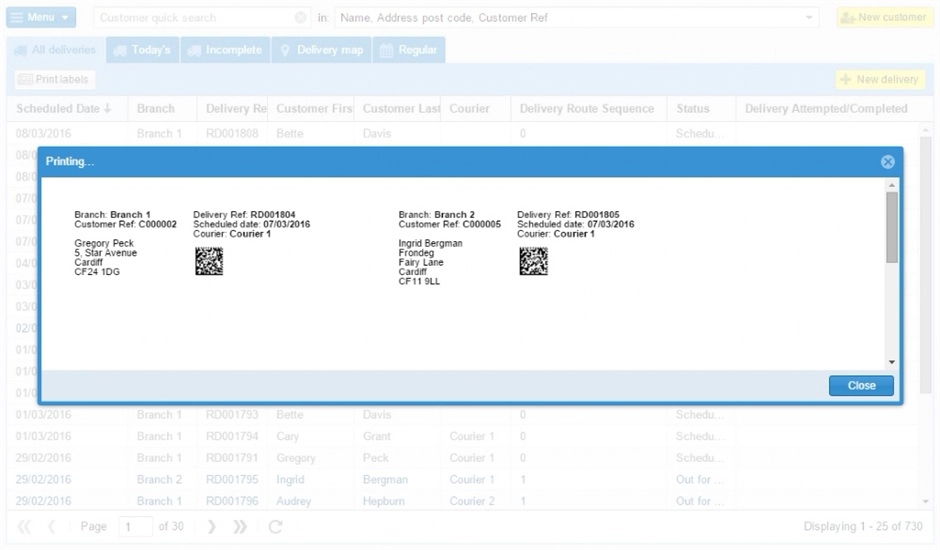Click the Branch column header

click(x=162, y=109)
